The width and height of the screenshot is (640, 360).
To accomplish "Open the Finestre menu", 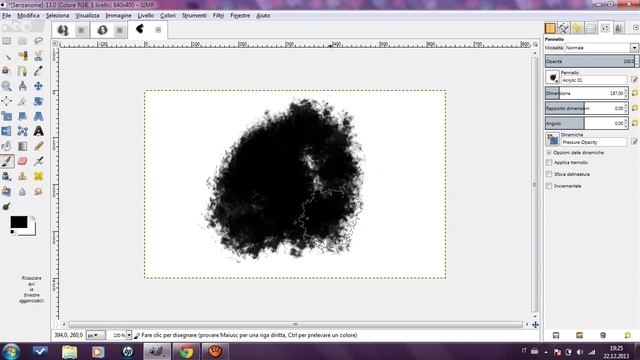I will pyautogui.click(x=240, y=16).
